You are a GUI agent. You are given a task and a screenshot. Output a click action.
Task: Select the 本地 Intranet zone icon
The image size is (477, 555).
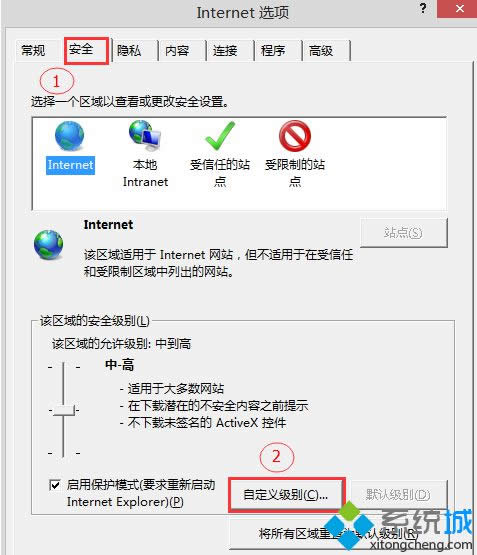pyautogui.click(x=145, y=136)
